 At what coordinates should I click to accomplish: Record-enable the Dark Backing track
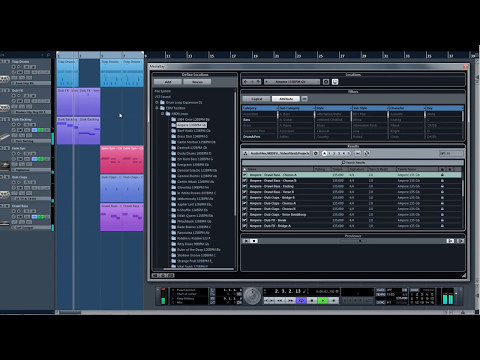pos(14,125)
